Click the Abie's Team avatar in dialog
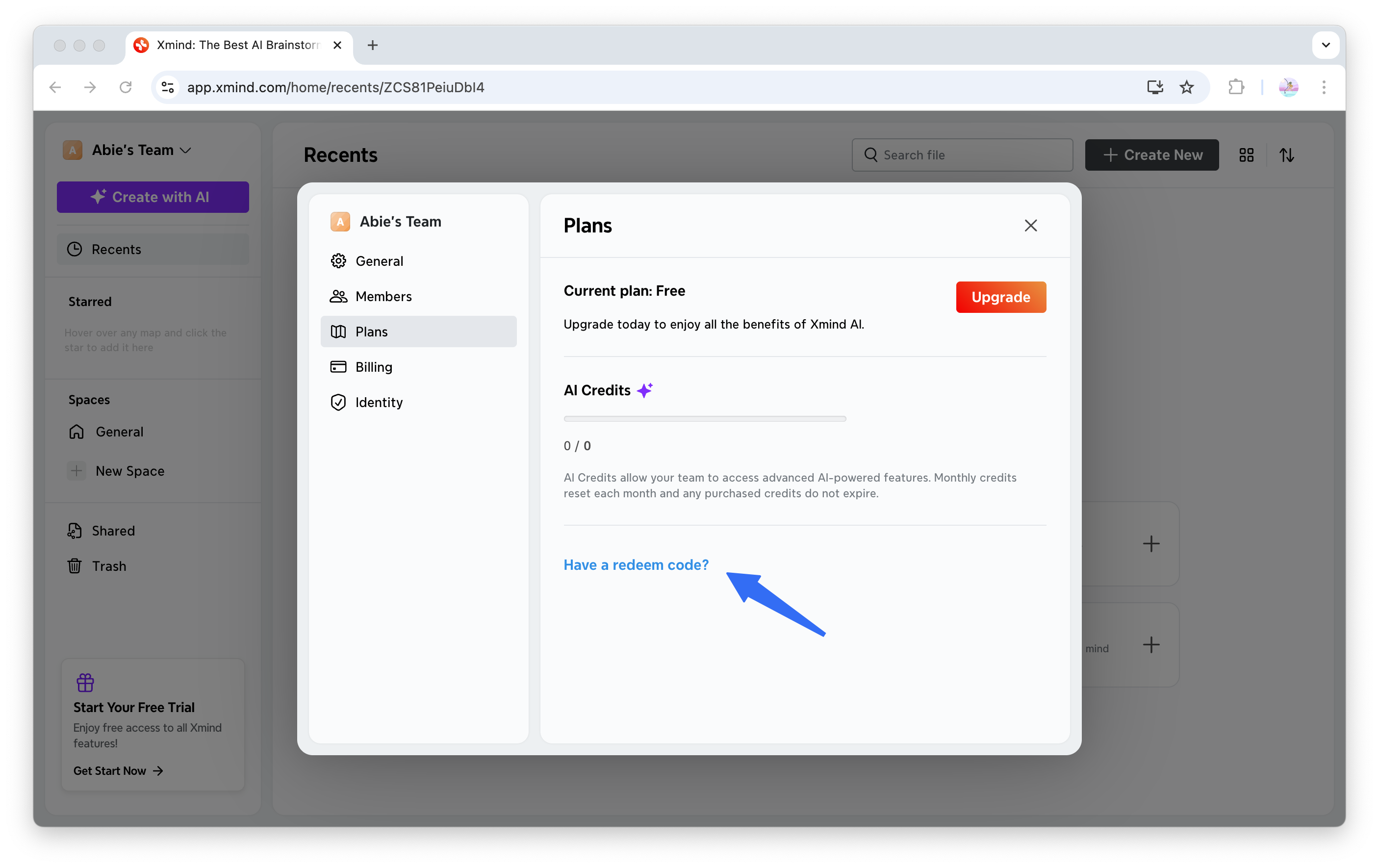The image size is (1379, 868). pos(340,222)
